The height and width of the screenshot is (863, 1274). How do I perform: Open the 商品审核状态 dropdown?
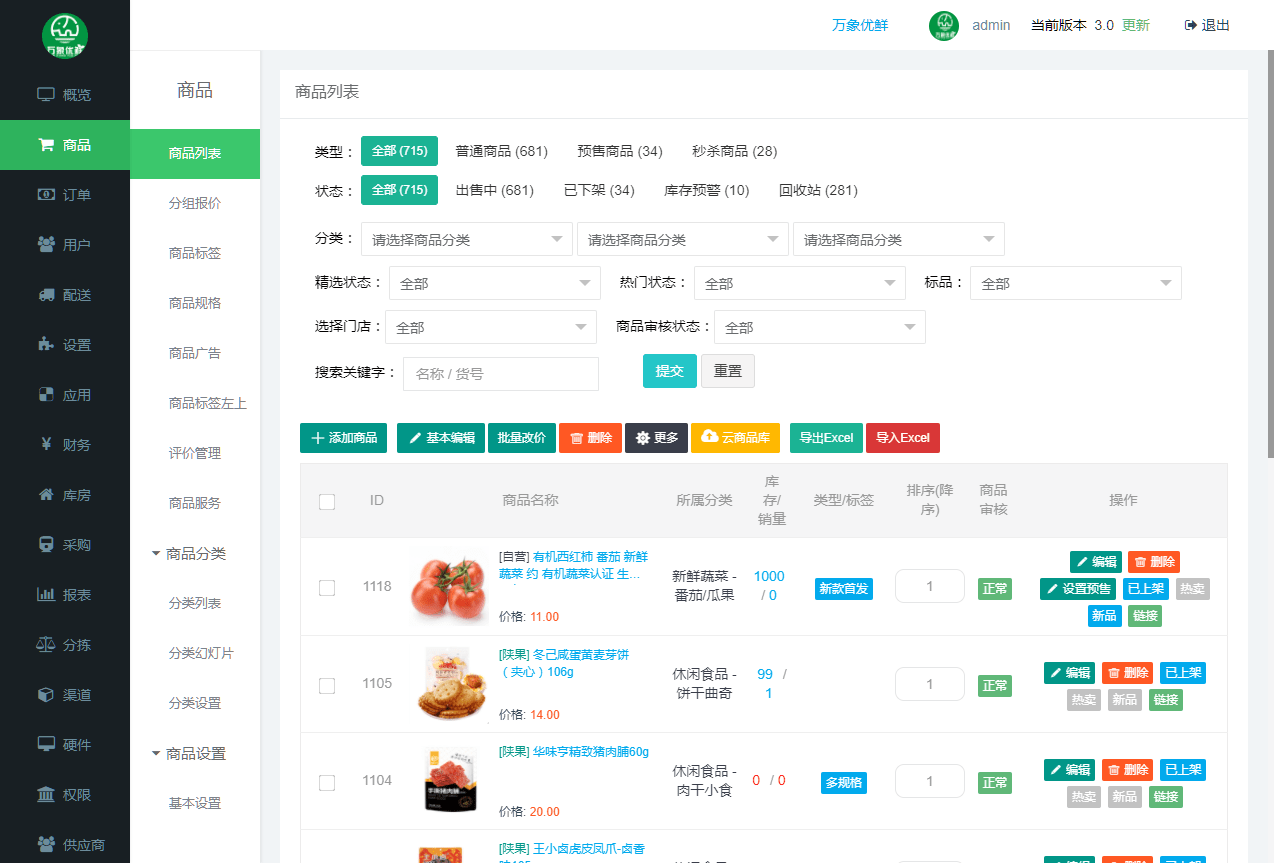point(820,327)
